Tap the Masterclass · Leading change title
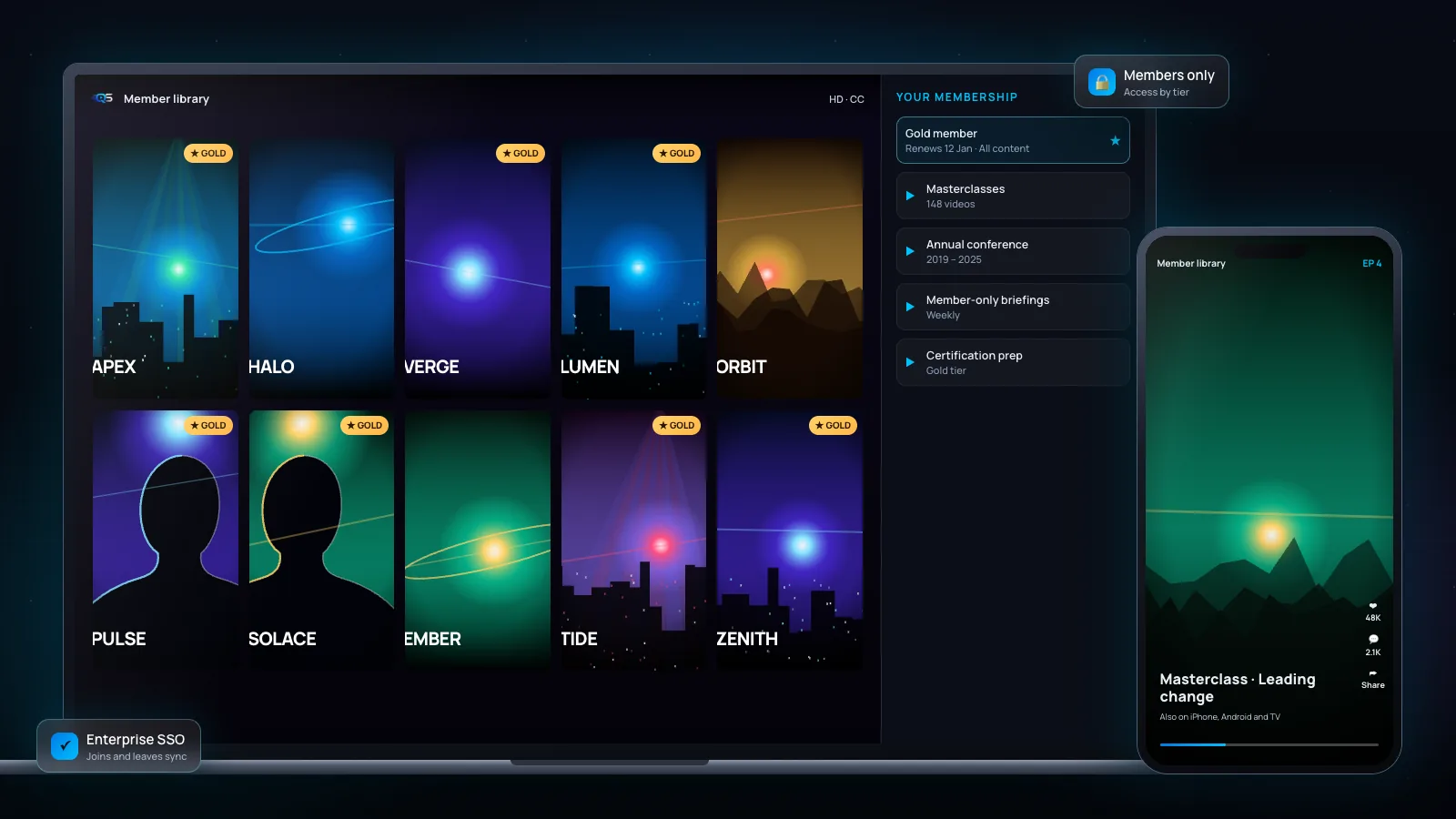Viewport: 1456px width, 819px height. pyautogui.click(x=1237, y=688)
